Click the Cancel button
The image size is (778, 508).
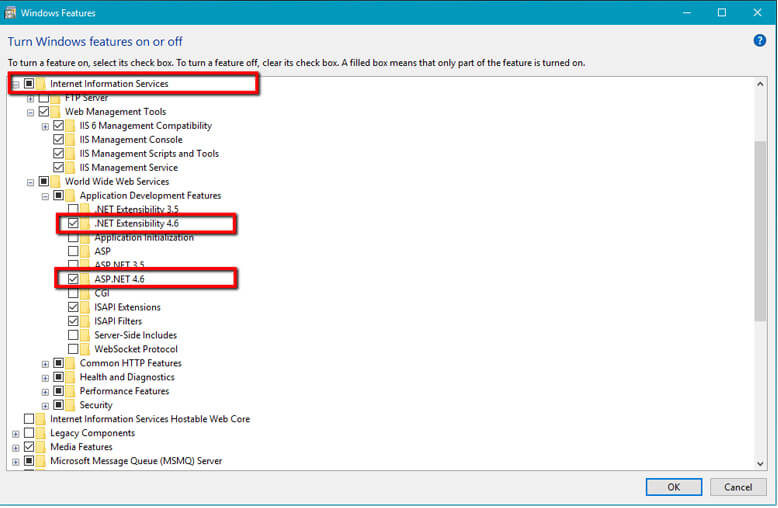[738, 487]
